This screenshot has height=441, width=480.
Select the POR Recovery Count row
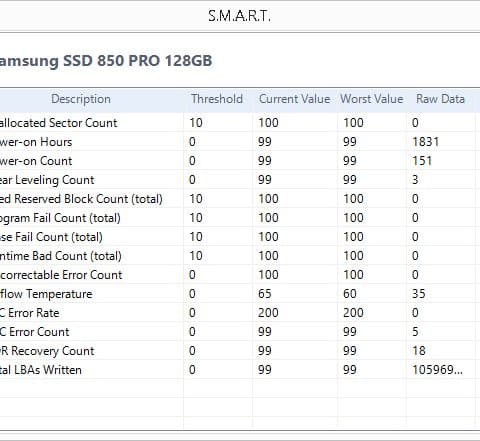pyautogui.click(x=237, y=351)
